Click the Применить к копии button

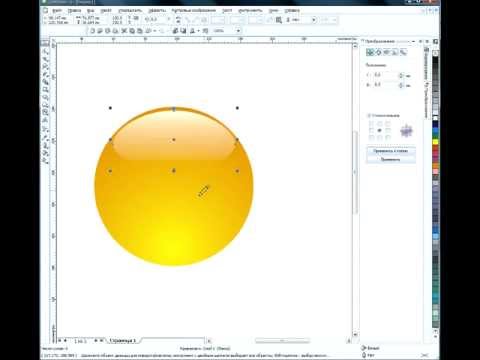(x=391, y=151)
